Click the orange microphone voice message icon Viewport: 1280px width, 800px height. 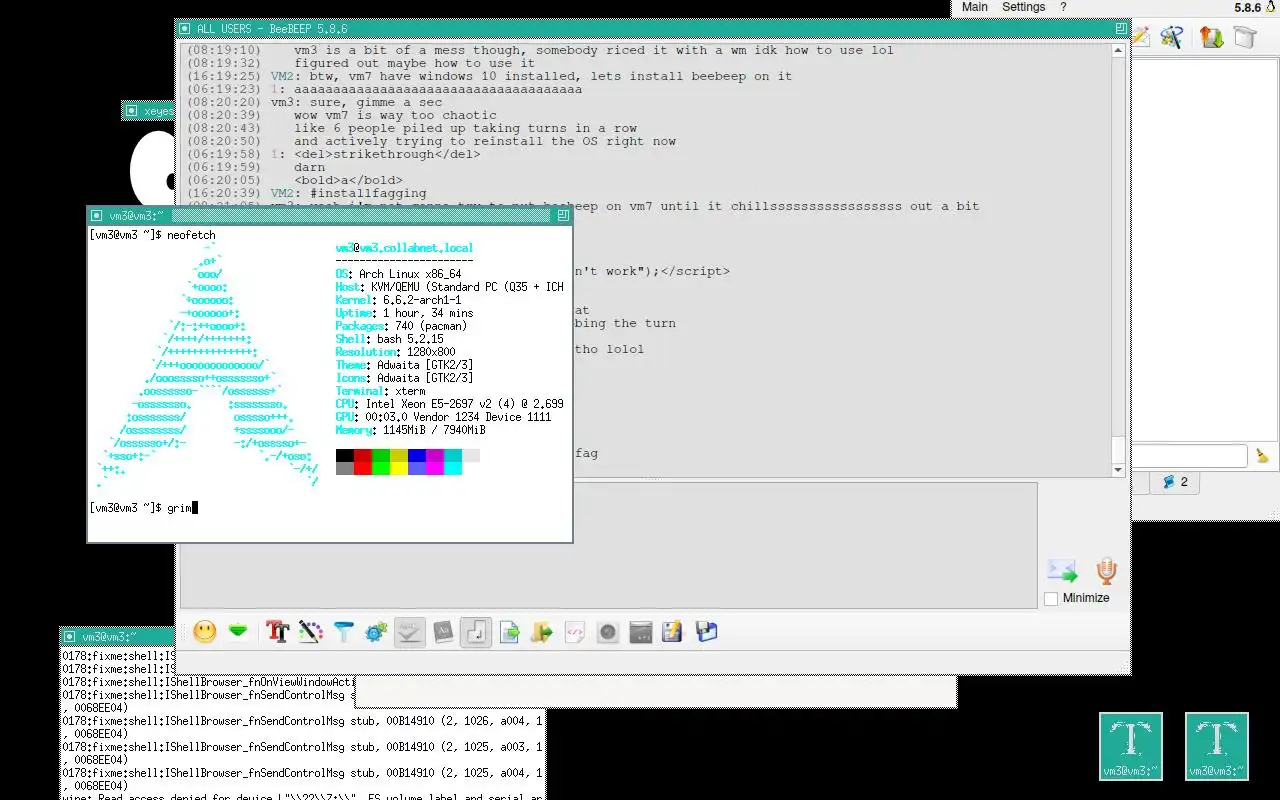point(1106,571)
